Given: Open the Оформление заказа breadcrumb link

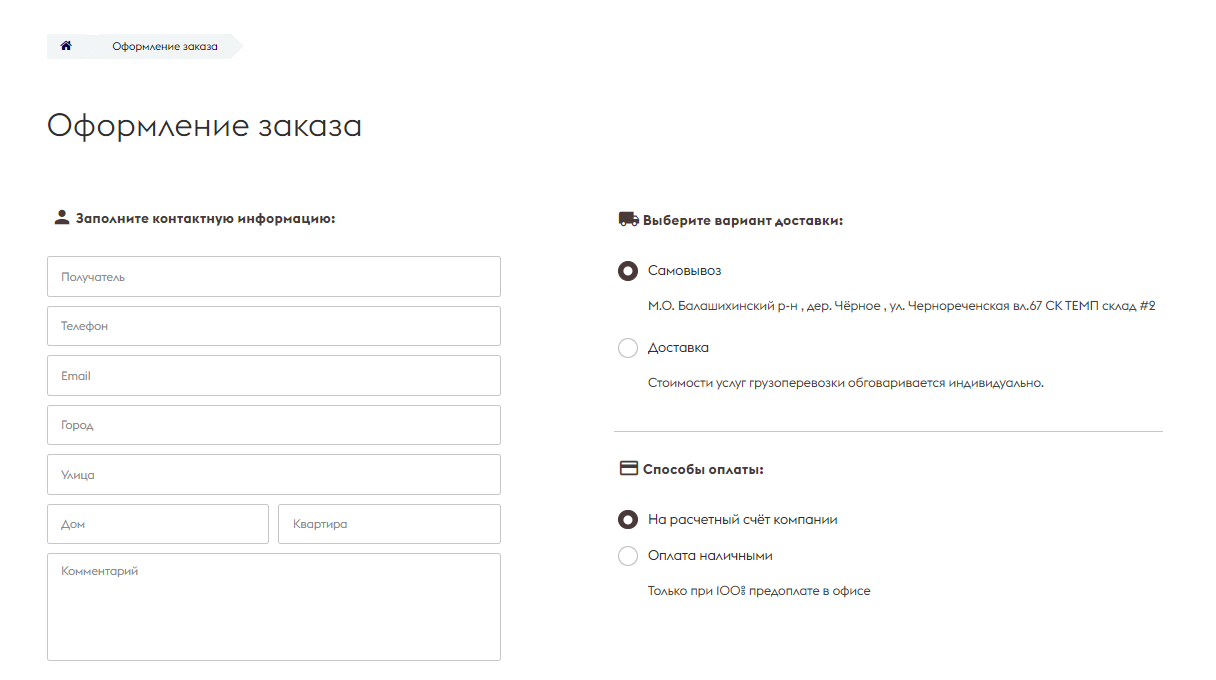Looking at the screenshot, I should coord(165,46).
